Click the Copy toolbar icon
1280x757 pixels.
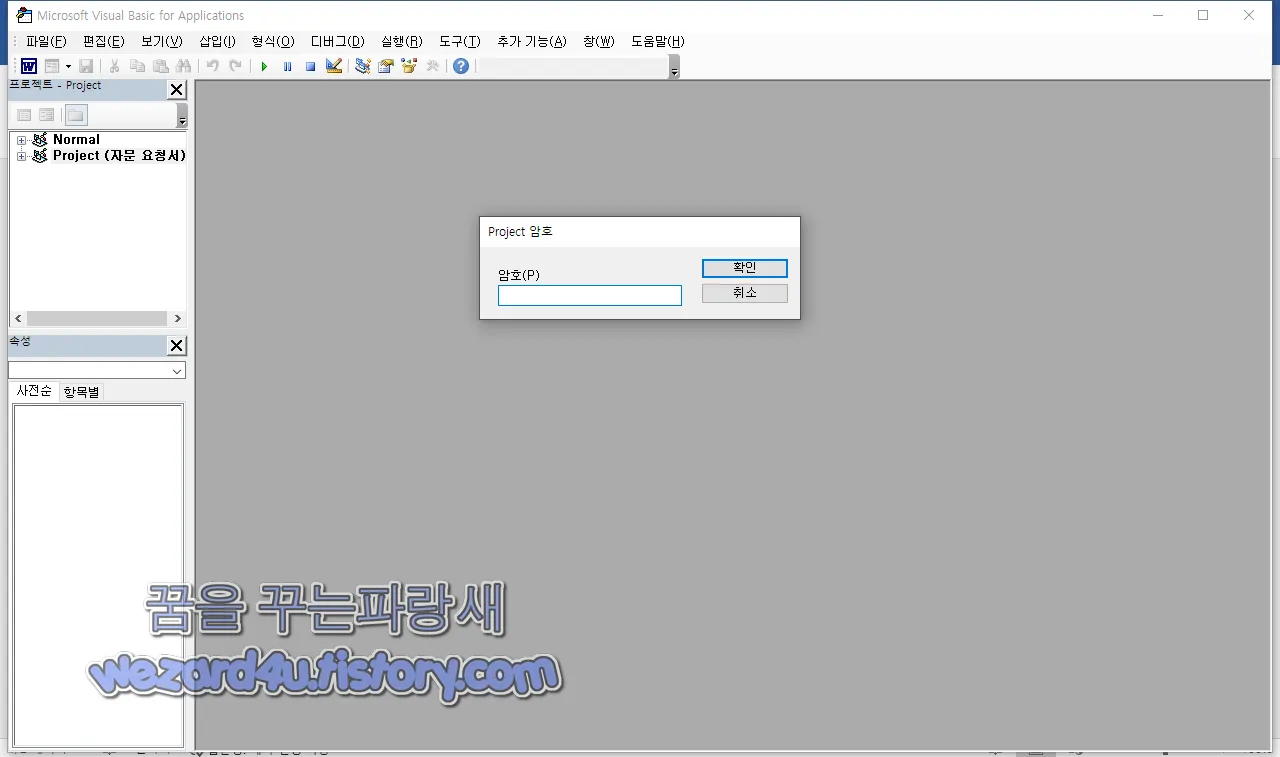tap(137, 66)
